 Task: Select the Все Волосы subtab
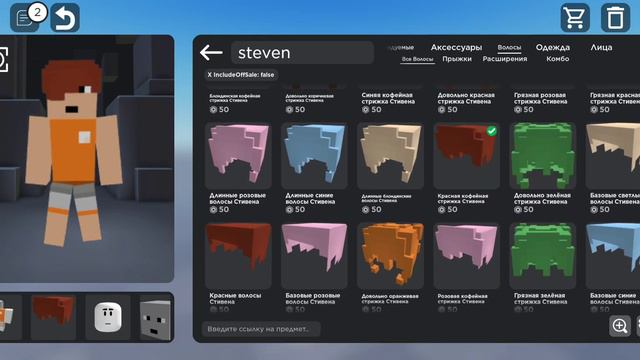pos(417,59)
